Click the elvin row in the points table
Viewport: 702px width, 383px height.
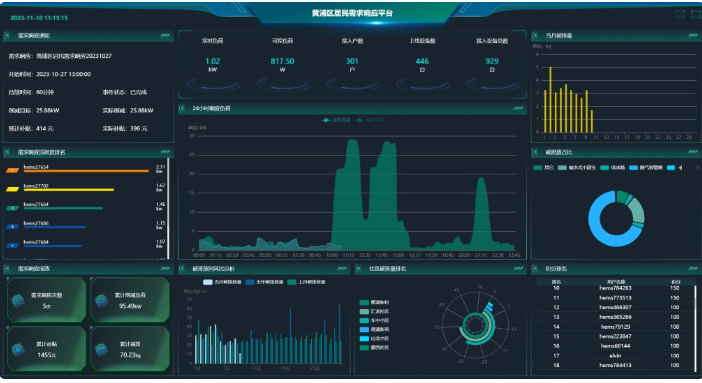615,356
